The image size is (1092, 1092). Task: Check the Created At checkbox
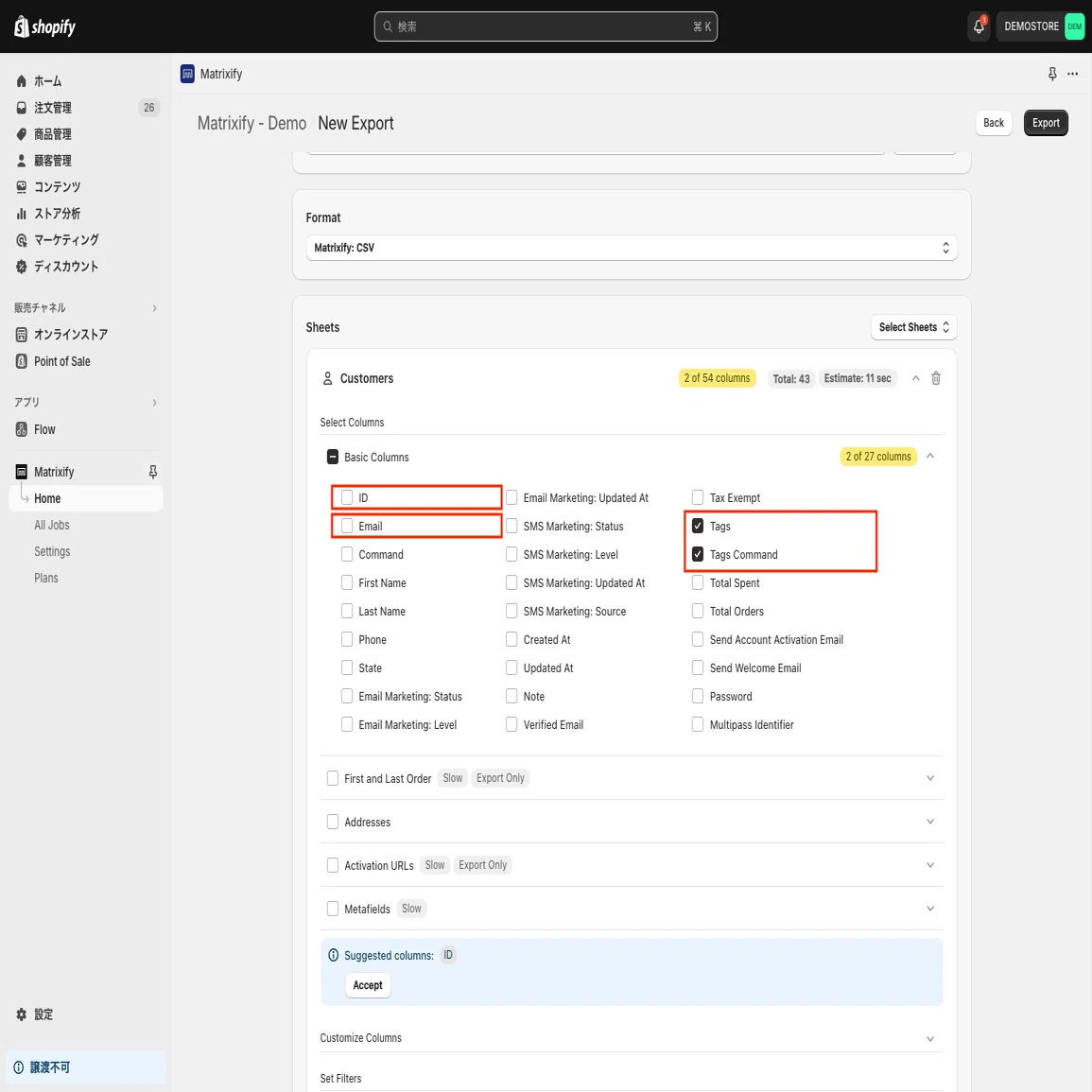click(x=511, y=639)
